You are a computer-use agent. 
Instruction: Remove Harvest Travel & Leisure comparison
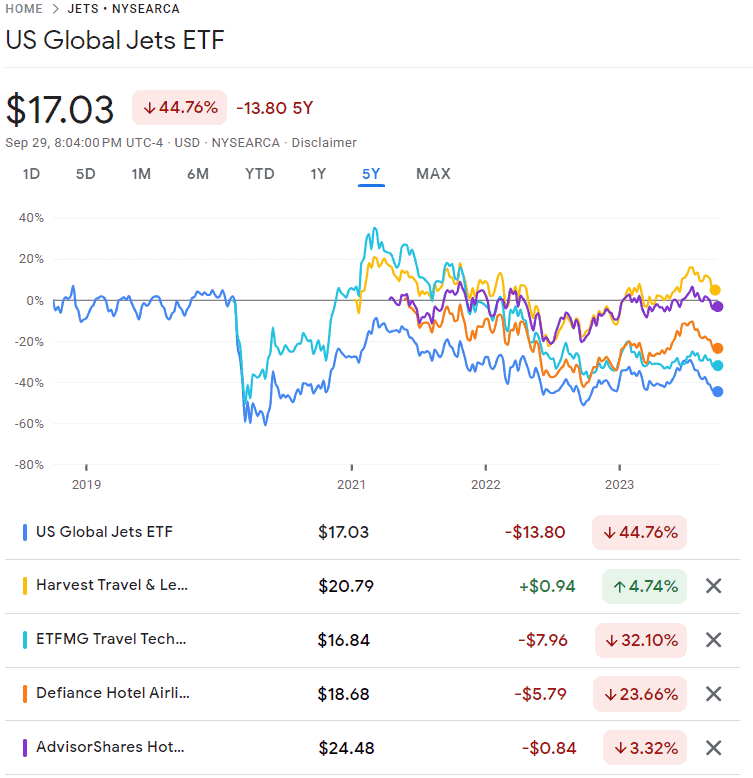(713, 586)
